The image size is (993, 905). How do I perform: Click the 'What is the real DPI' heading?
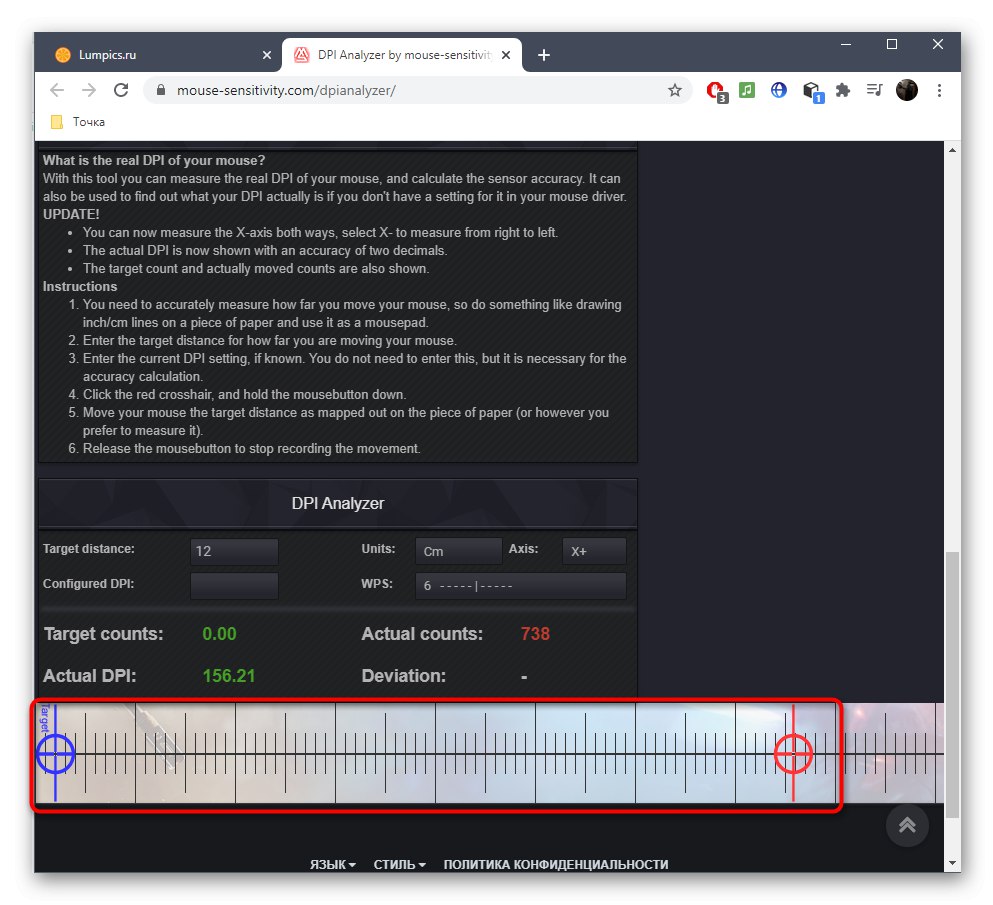(154, 160)
